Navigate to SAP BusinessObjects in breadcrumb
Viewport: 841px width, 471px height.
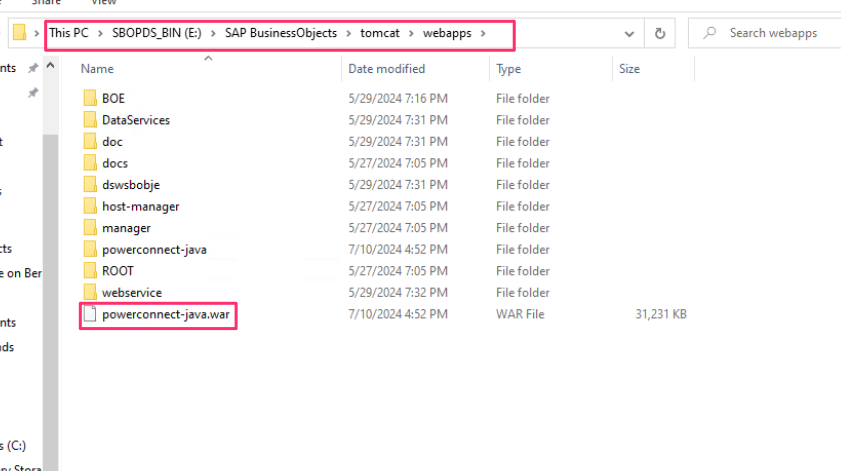281,33
